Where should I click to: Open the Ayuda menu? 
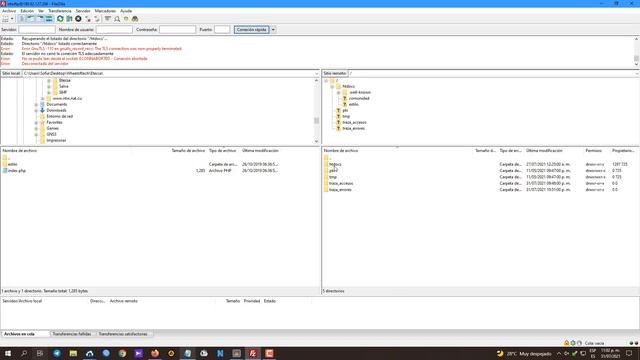126,11
